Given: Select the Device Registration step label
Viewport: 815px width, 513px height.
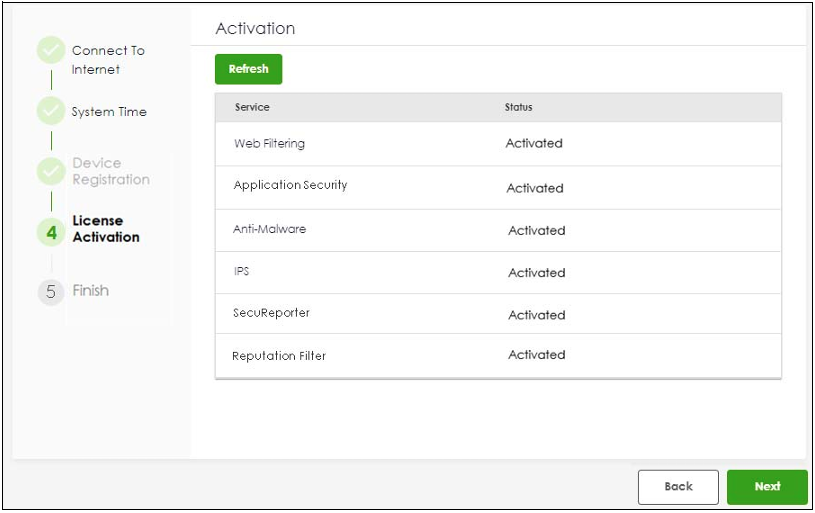Looking at the screenshot, I should tap(111, 171).
